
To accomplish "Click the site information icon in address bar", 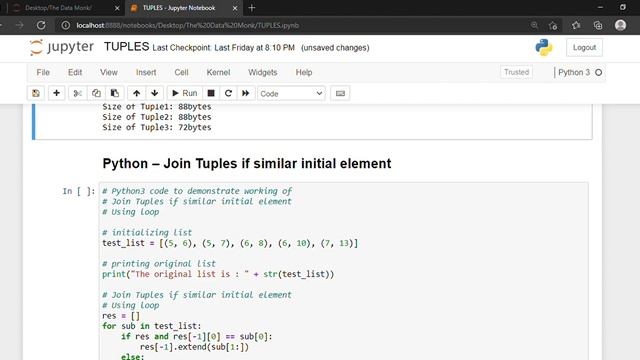I will tap(65, 25).
